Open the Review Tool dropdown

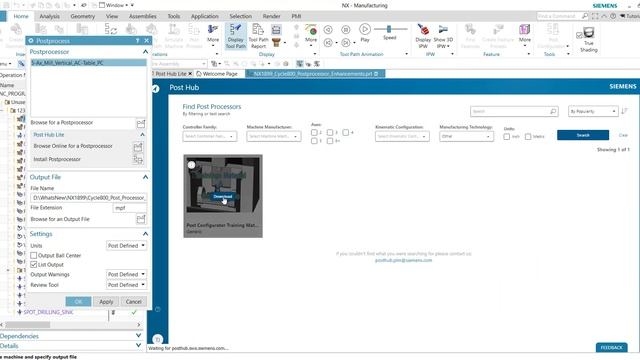(x=126, y=285)
